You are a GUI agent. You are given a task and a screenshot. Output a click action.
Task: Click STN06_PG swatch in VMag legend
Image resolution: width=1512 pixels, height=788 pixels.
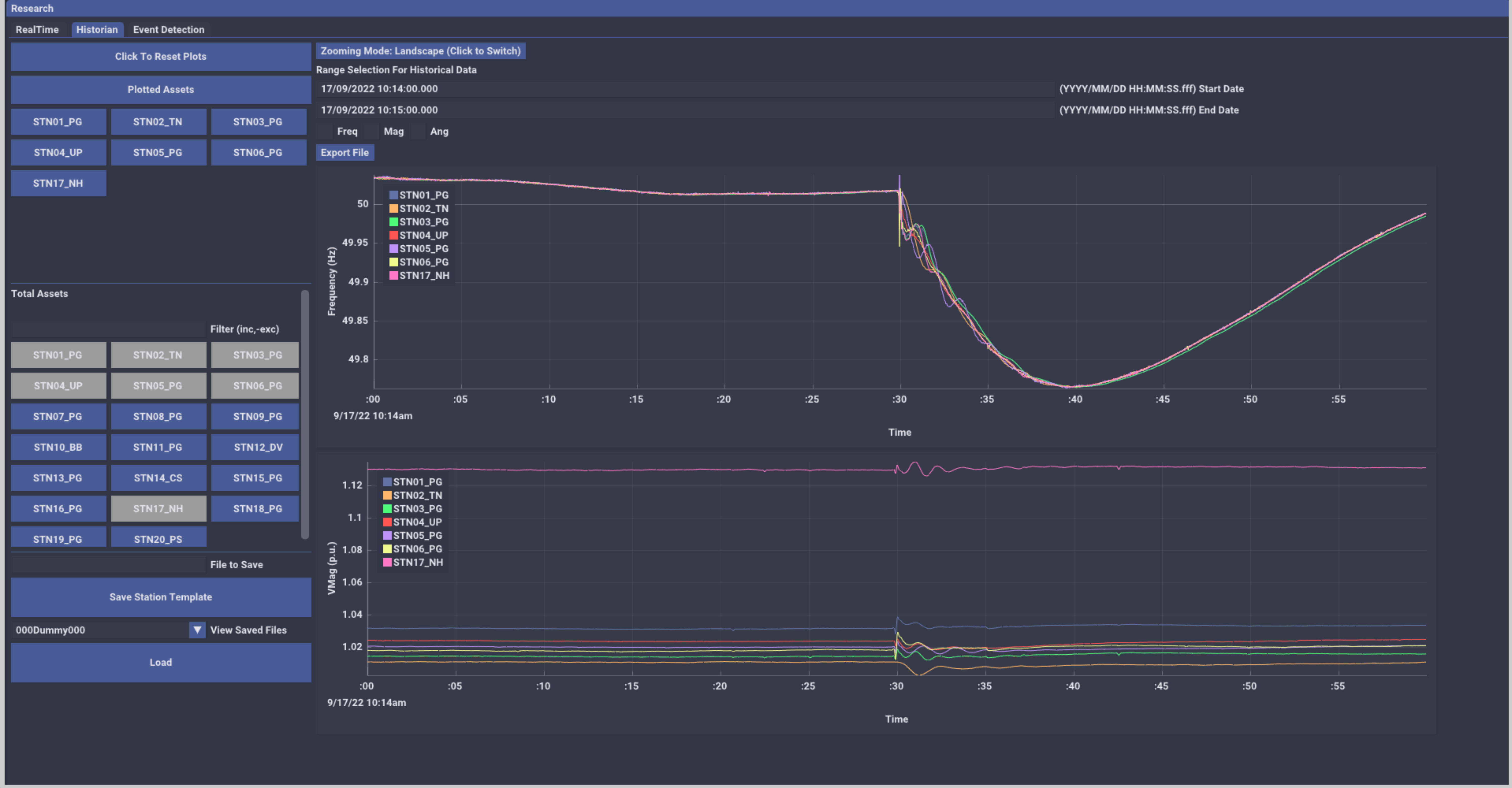pos(387,549)
